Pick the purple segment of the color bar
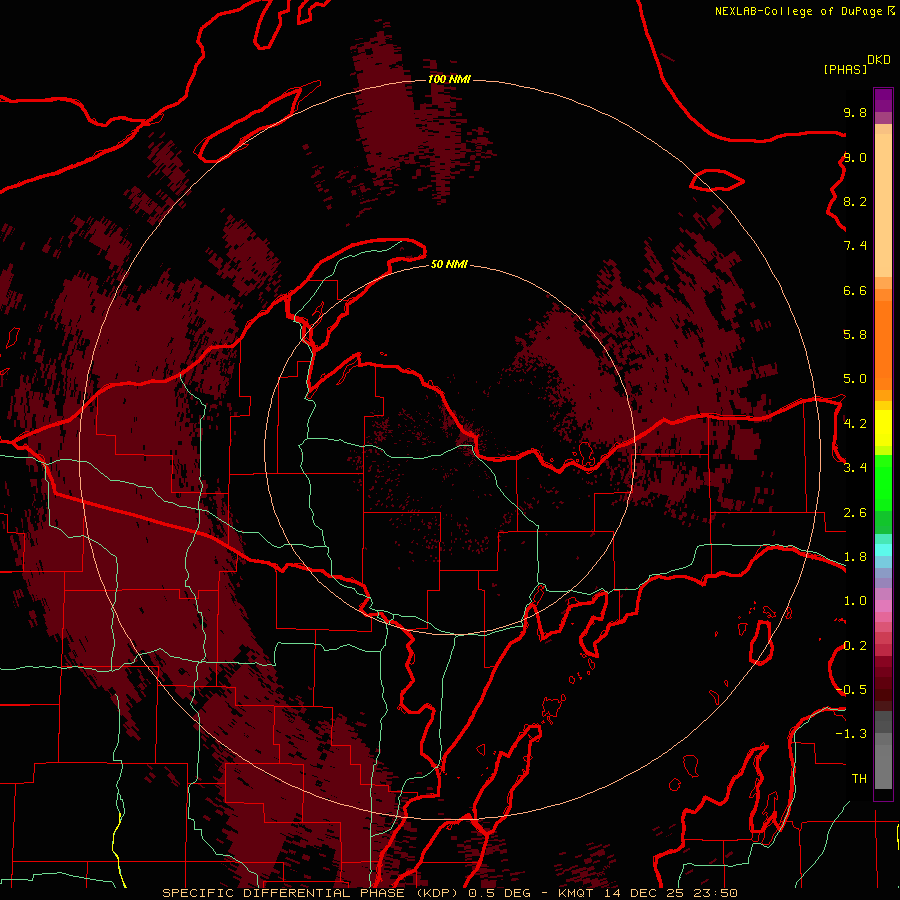 [x=883, y=100]
